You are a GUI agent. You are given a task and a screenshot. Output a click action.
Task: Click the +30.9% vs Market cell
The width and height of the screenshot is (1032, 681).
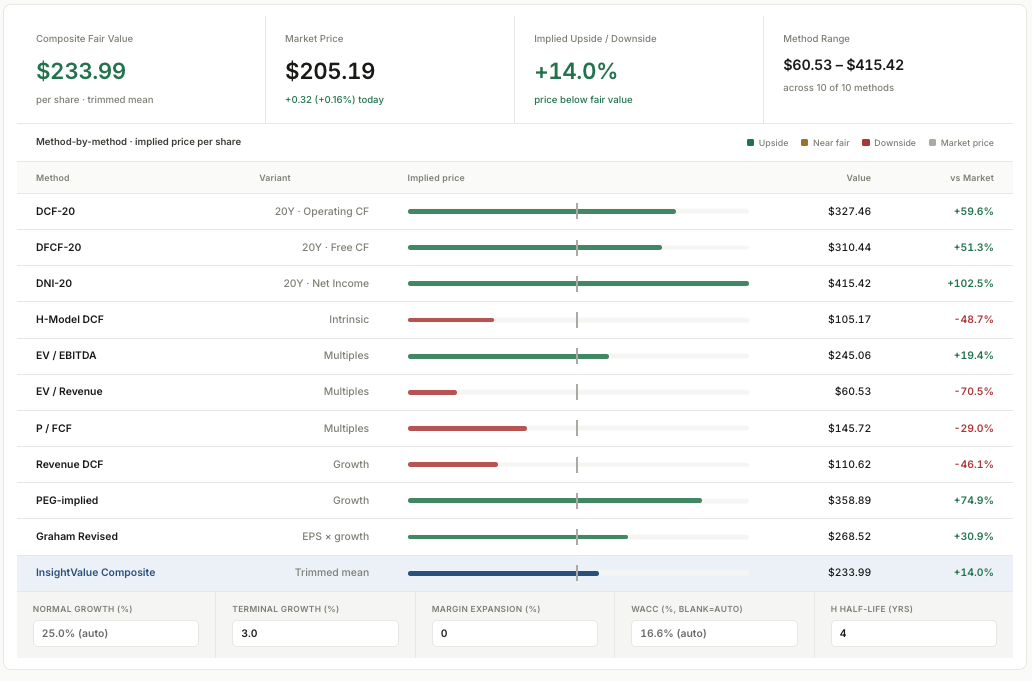(973, 536)
